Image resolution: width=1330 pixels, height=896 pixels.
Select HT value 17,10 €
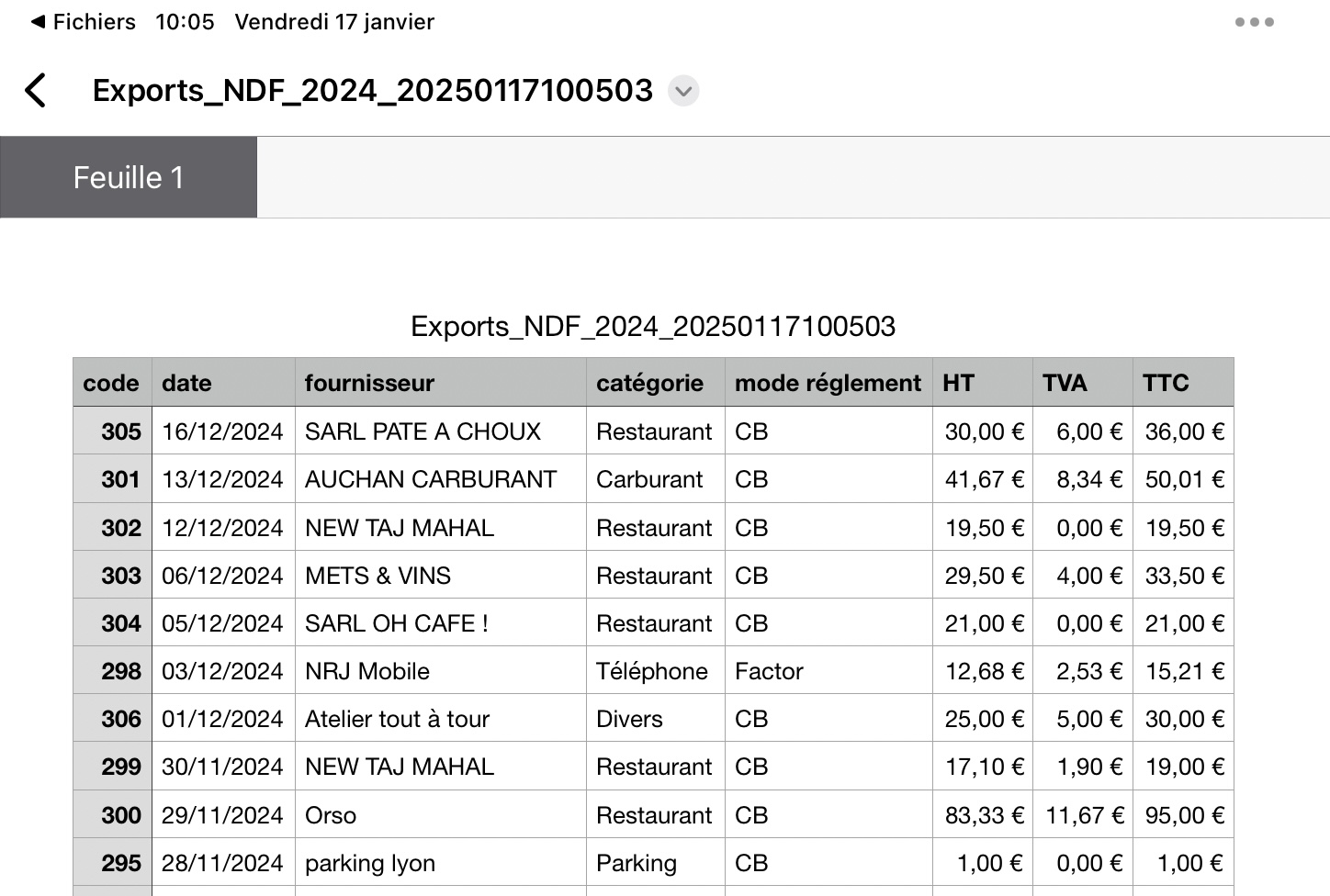(983, 767)
